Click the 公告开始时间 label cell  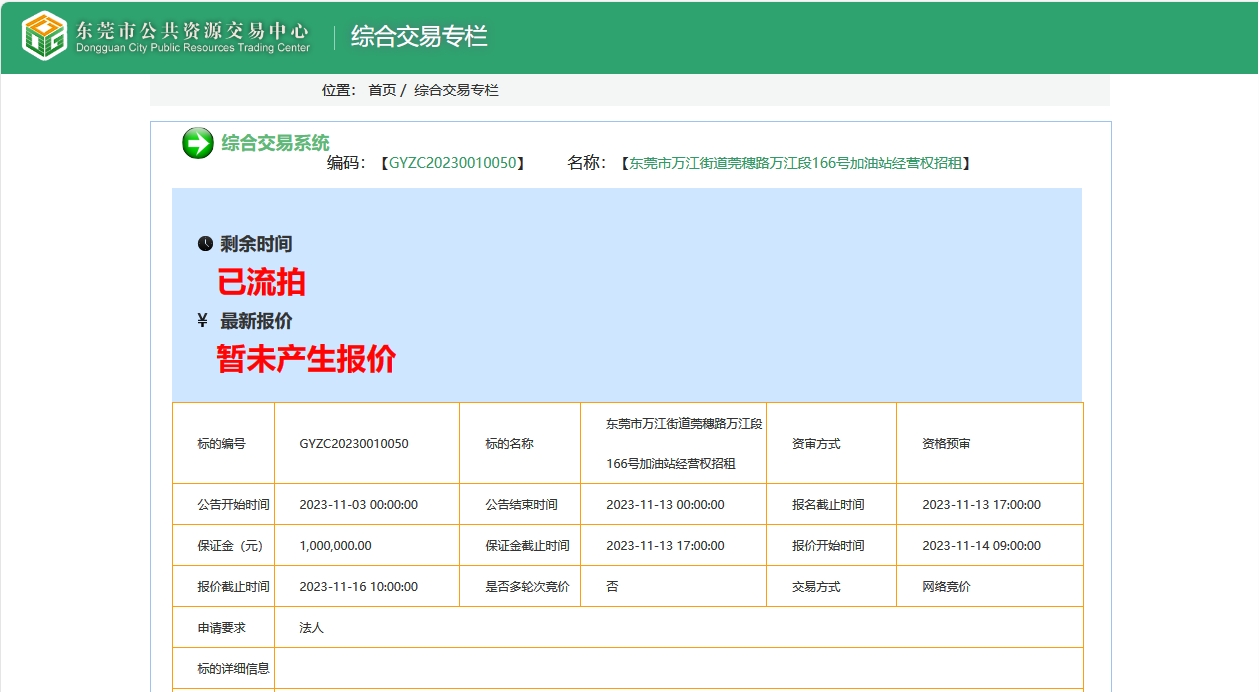(223, 504)
